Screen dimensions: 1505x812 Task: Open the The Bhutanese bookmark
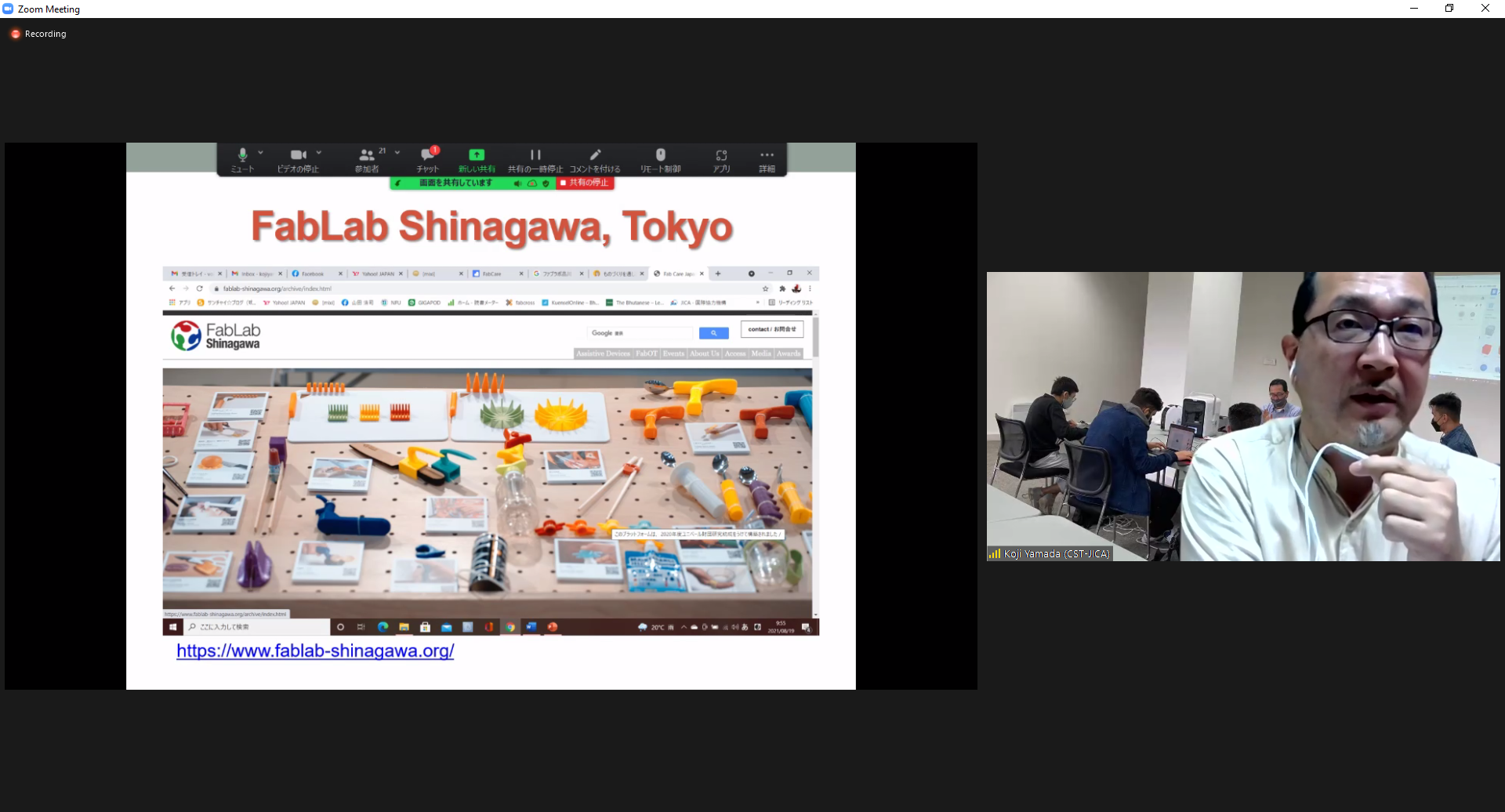(x=635, y=303)
